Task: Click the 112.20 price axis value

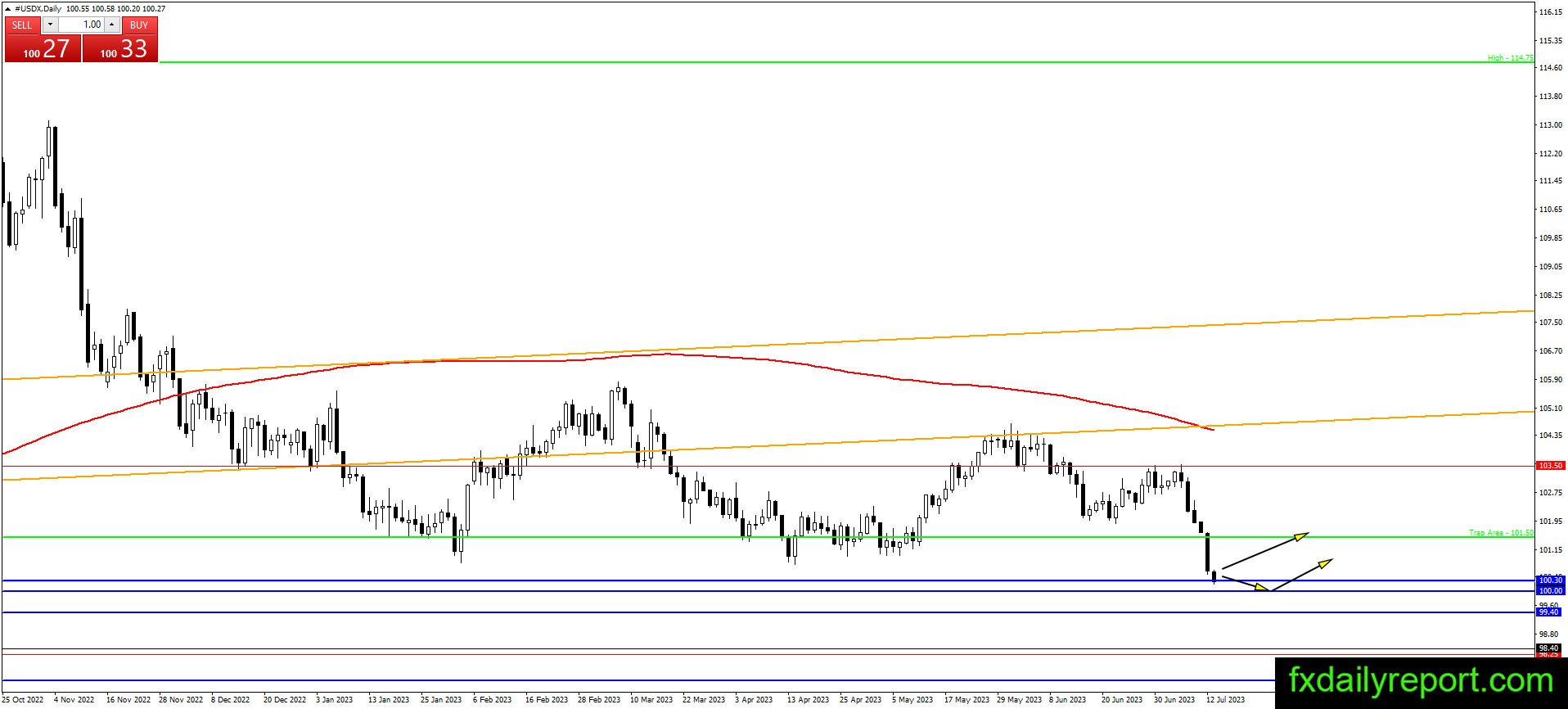Action: tap(1551, 154)
